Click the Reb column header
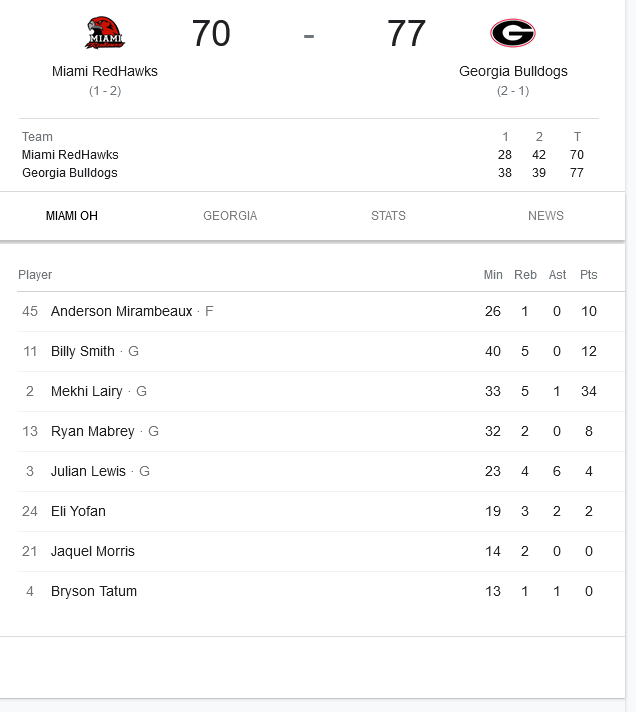636x712 pixels. [525, 275]
